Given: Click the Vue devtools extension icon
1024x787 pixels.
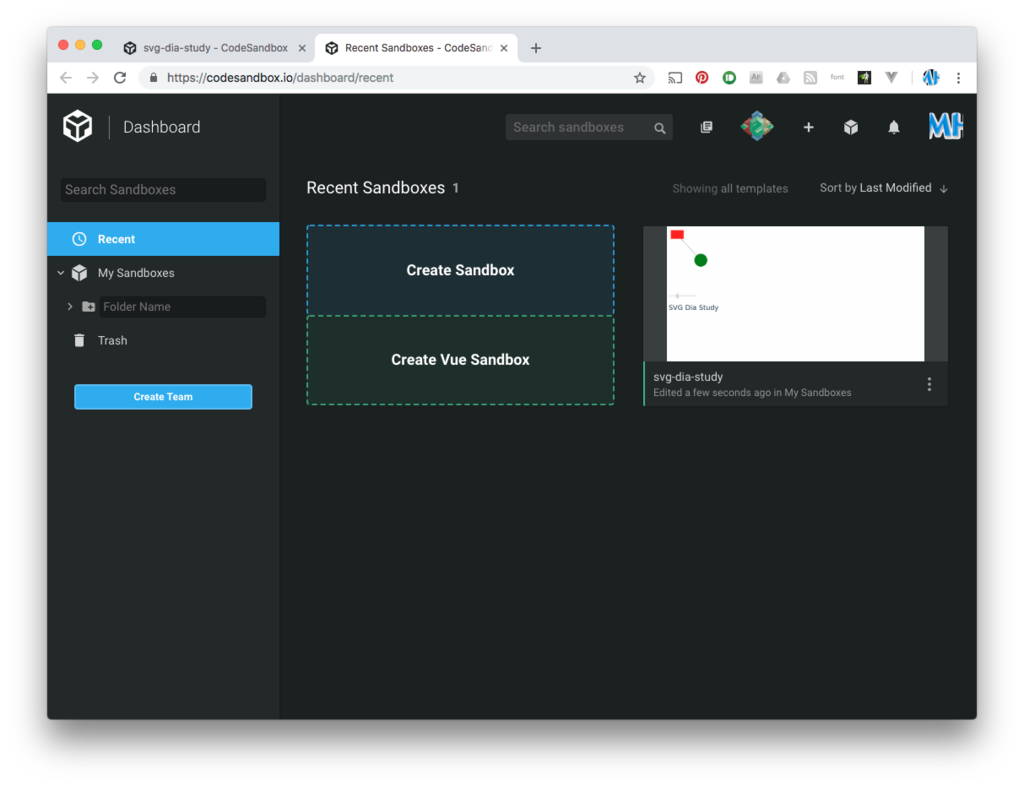Looking at the screenshot, I should click(891, 78).
